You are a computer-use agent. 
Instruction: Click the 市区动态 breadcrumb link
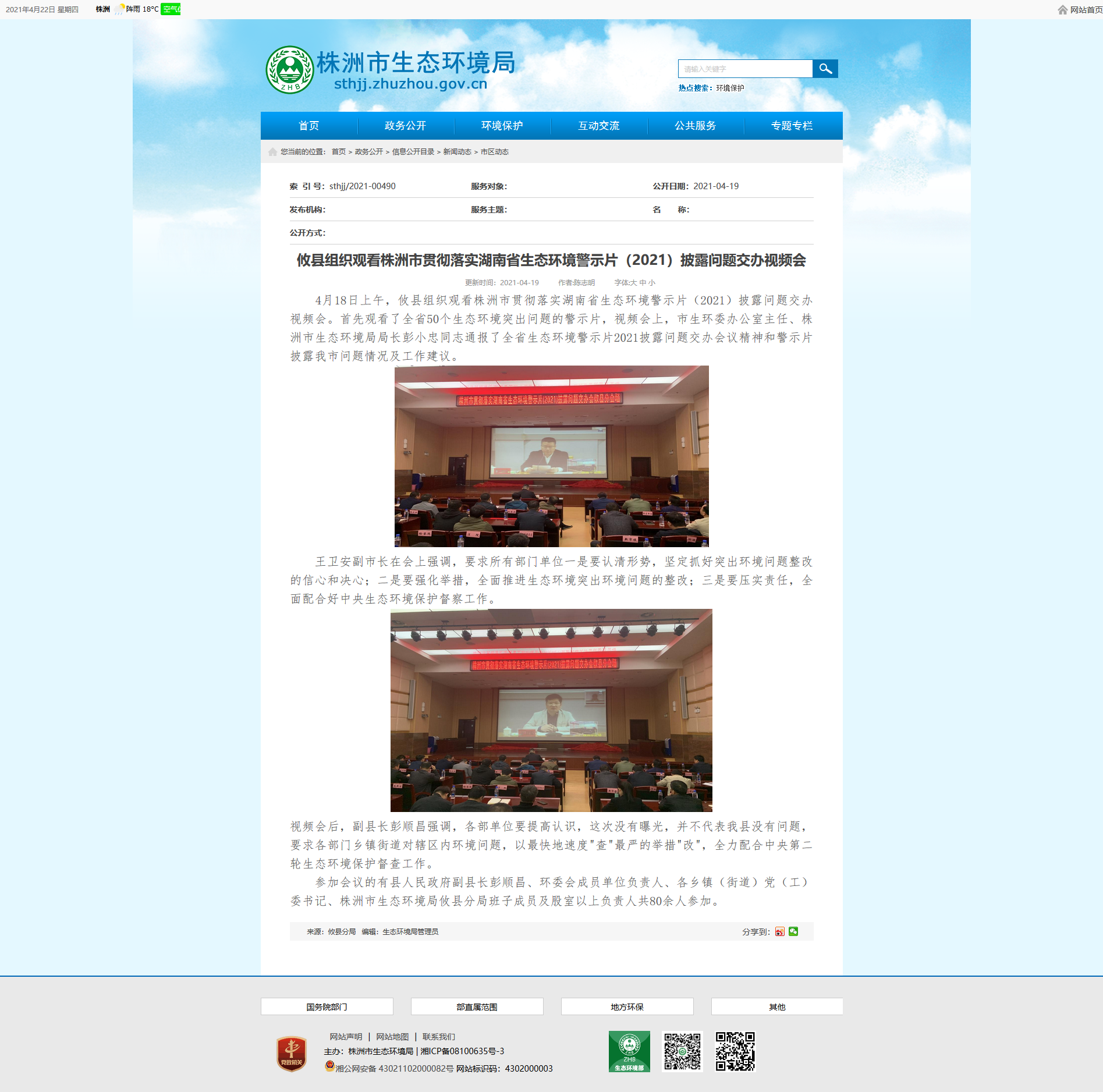[x=494, y=152]
